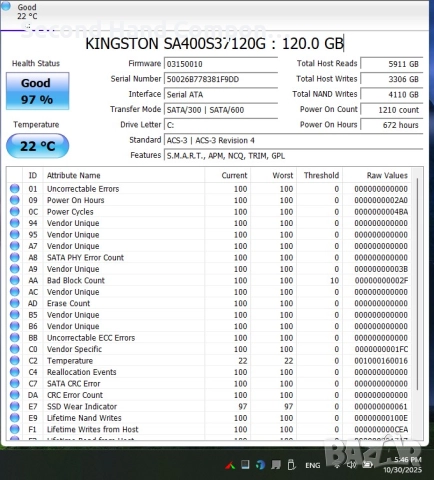This screenshot has width=434, height=480.
Task: Click the Power On Hours value 672 hours
Action: click(x=392, y=125)
